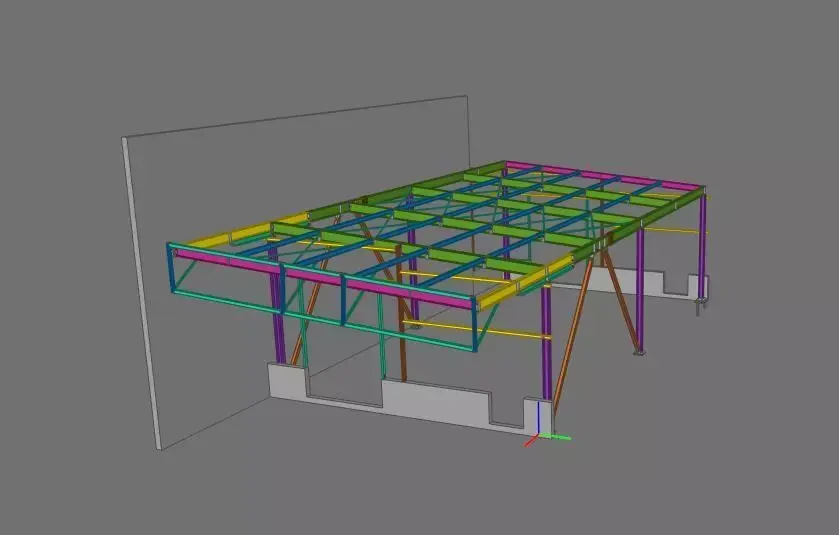Click the coordinate axis origin gizmo
839x535 pixels.
point(539,436)
